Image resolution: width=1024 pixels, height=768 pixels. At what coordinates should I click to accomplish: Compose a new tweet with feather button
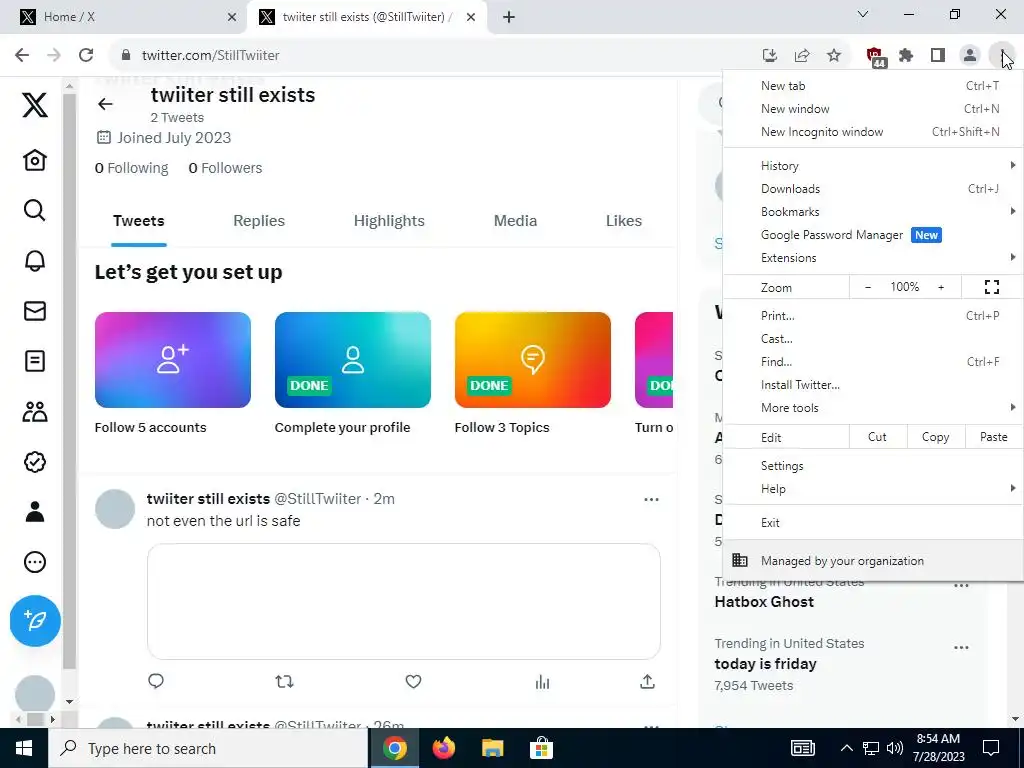(35, 620)
